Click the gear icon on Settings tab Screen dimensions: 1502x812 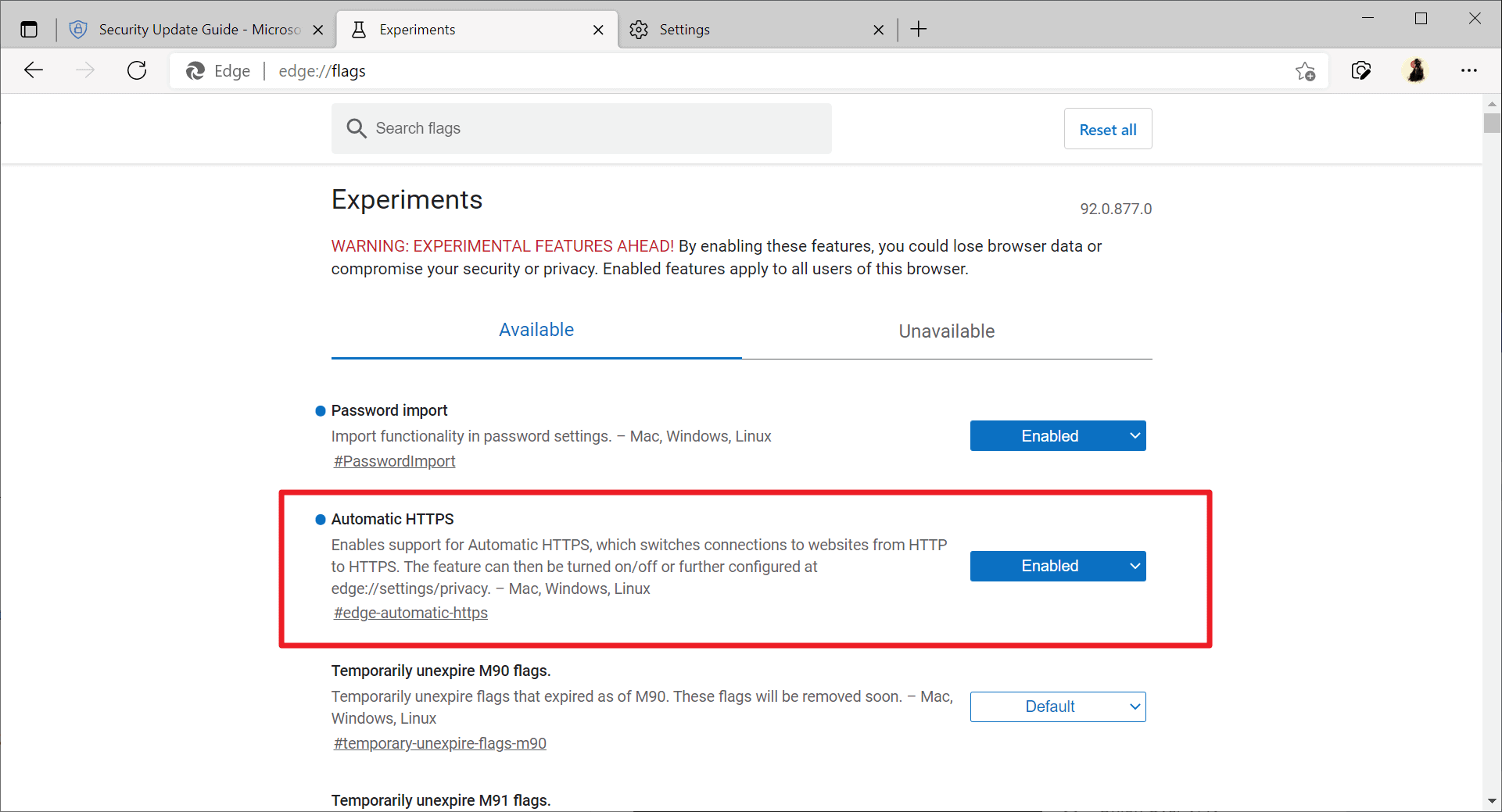(639, 30)
